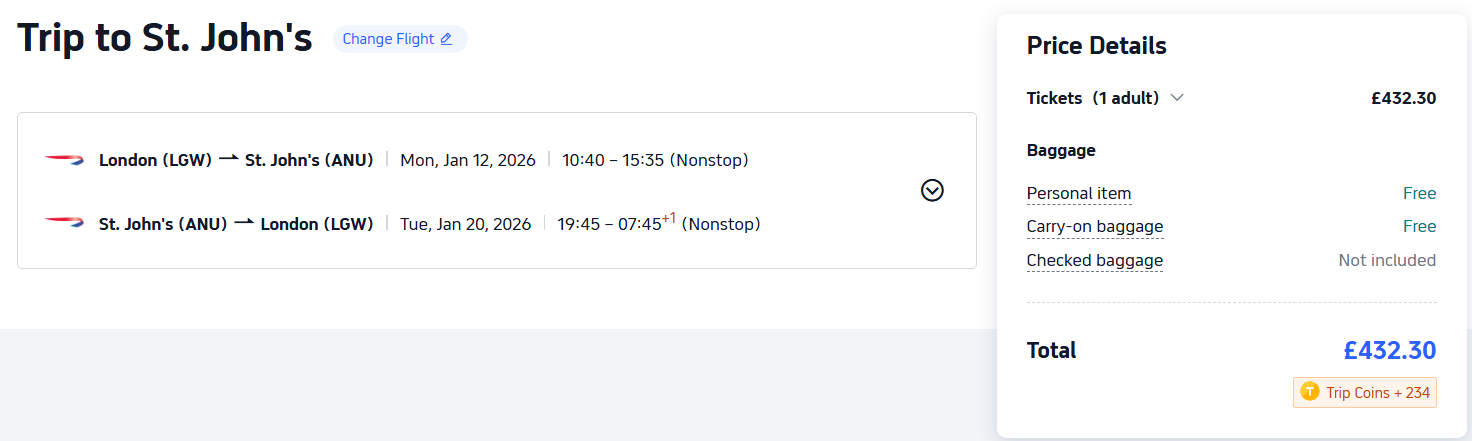Click the pencil edit icon beside Change Flight

point(446,39)
